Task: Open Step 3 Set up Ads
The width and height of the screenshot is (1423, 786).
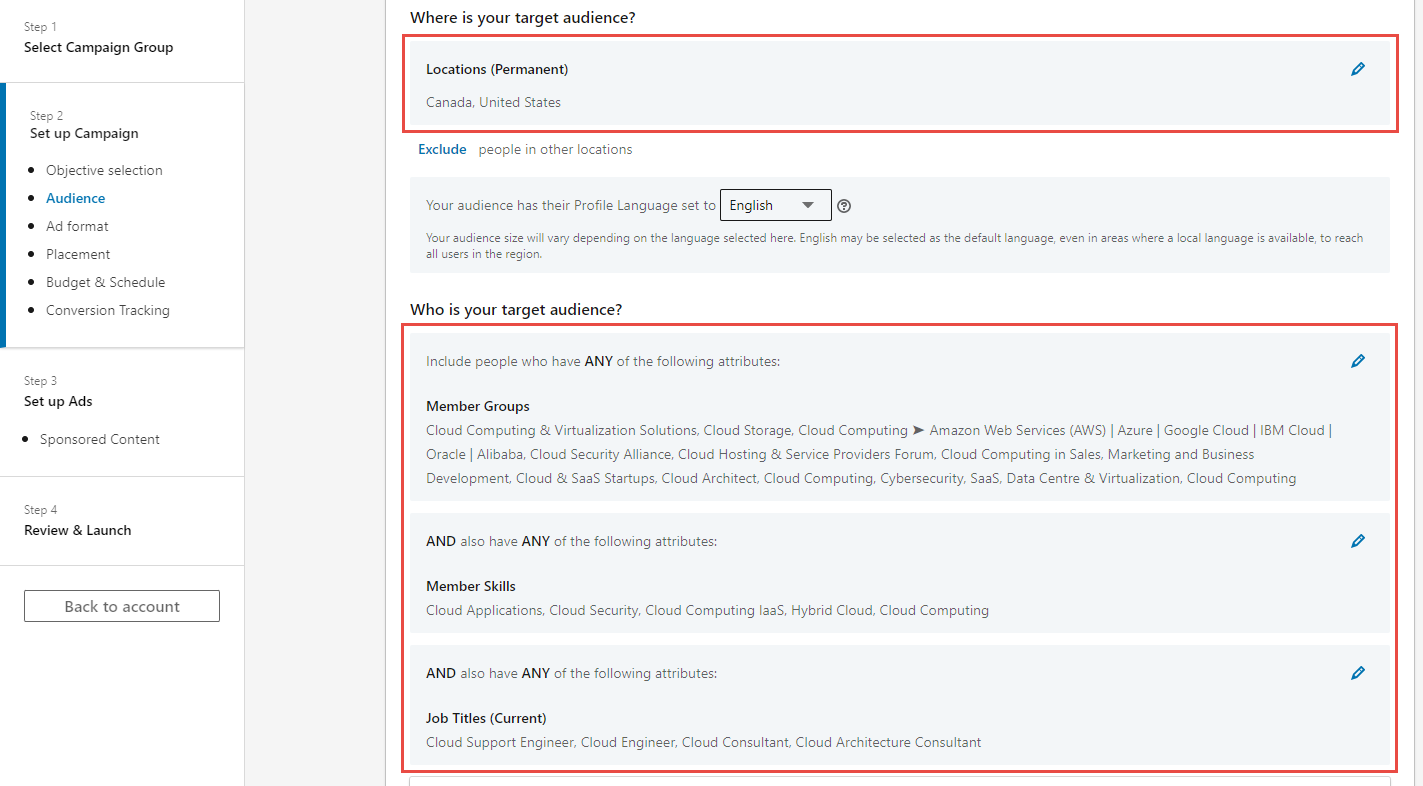Action: pyautogui.click(x=58, y=401)
